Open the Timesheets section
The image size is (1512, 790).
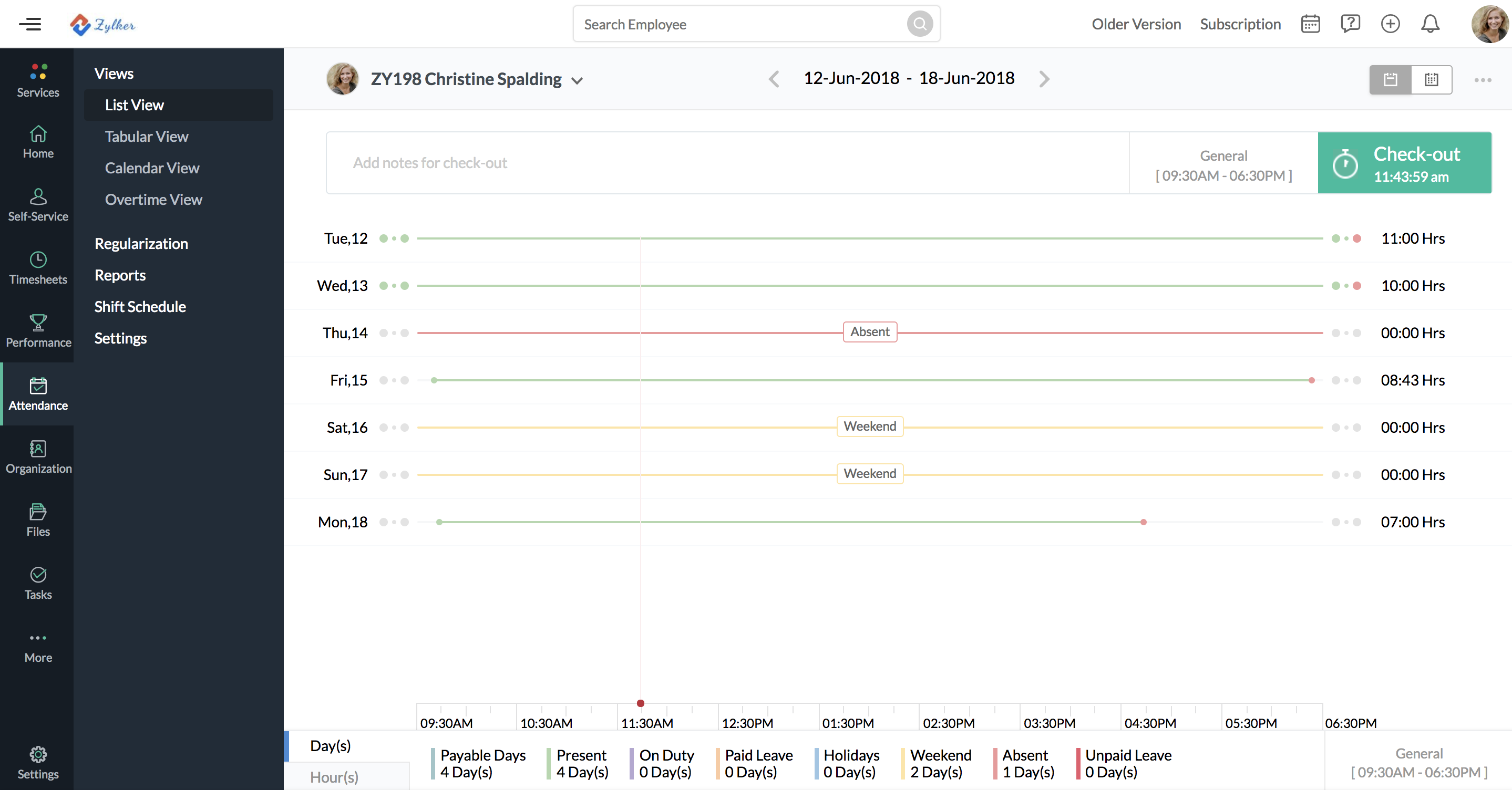[x=37, y=265]
